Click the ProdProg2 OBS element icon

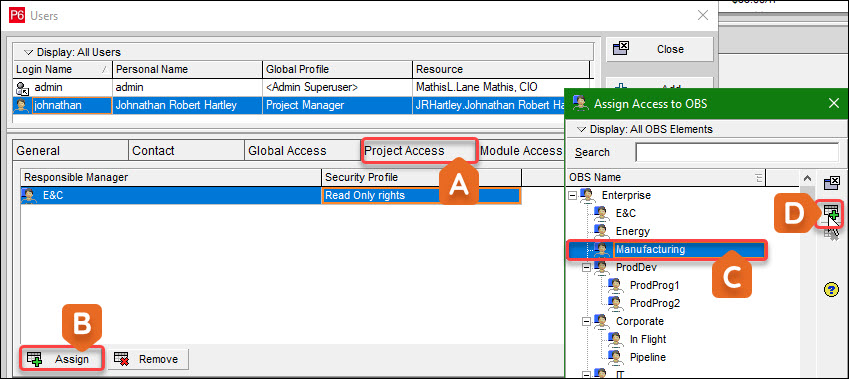click(615, 303)
